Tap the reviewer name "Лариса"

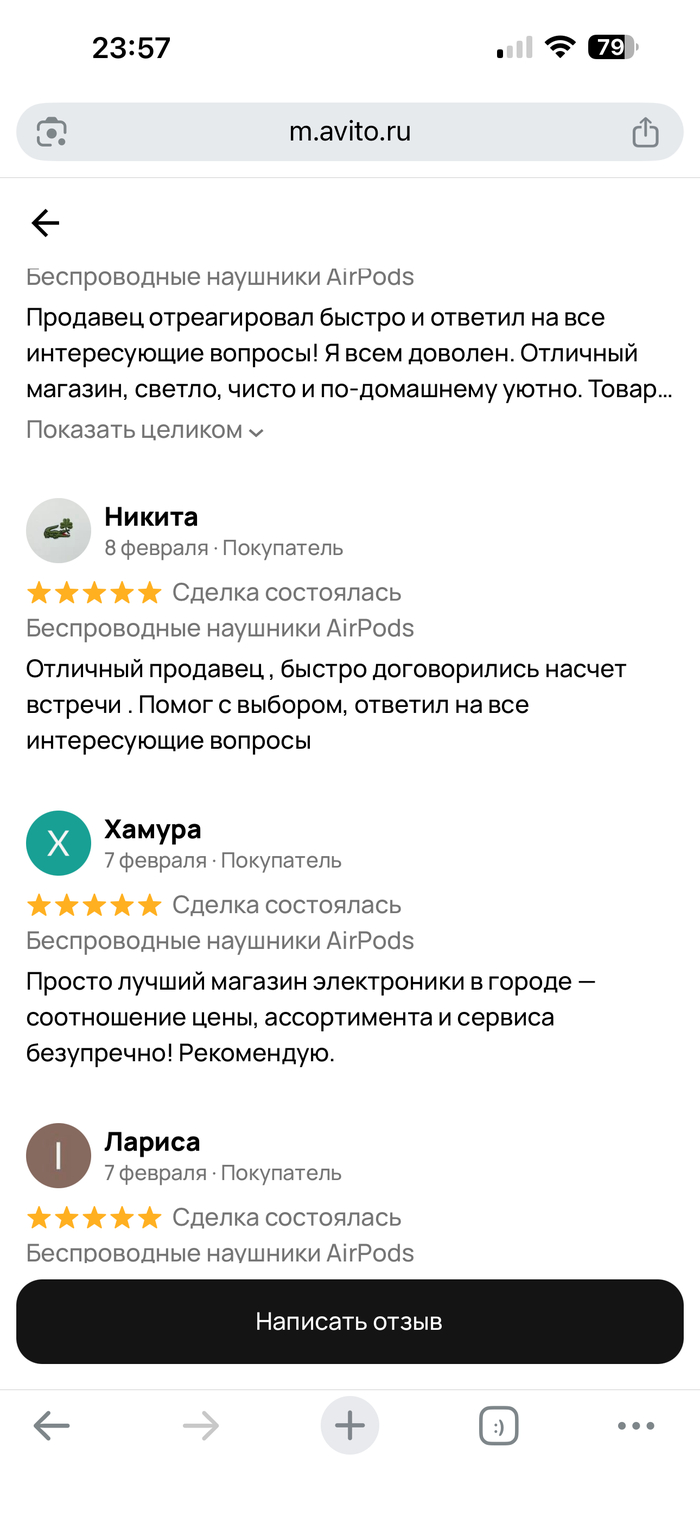152,1141
